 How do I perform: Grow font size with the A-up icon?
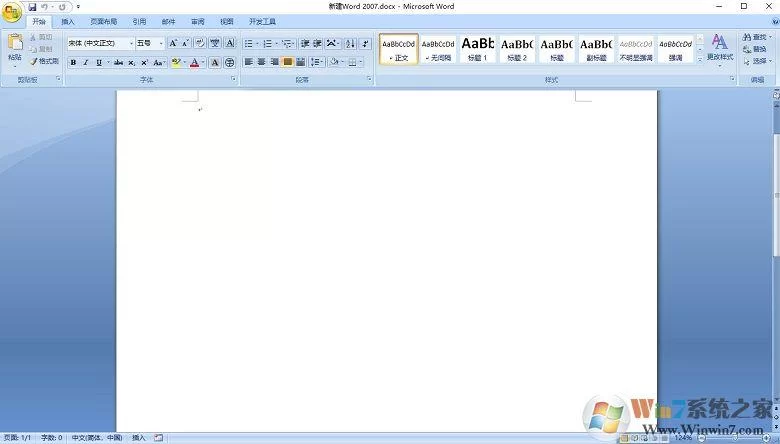pyautogui.click(x=173, y=43)
